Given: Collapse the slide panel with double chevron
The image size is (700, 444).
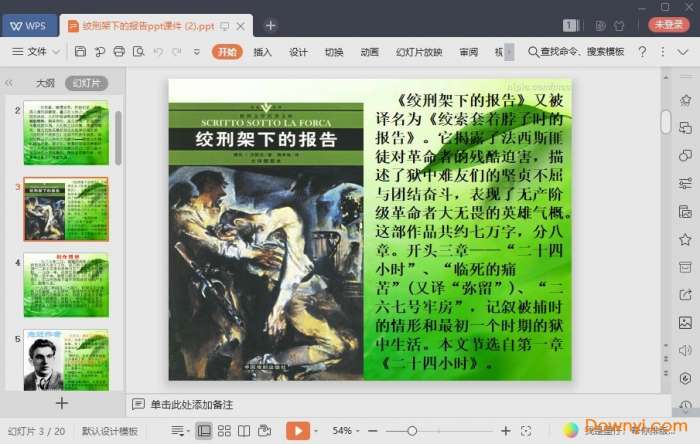Looking at the screenshot, I should [9, 83].
